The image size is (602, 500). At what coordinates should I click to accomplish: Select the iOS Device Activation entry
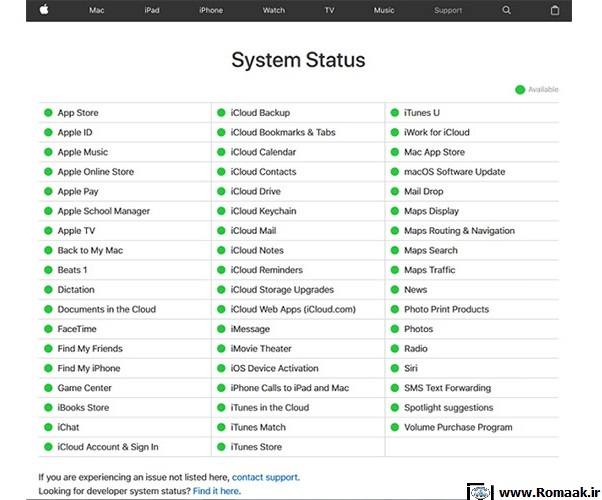tap(275, 368)
